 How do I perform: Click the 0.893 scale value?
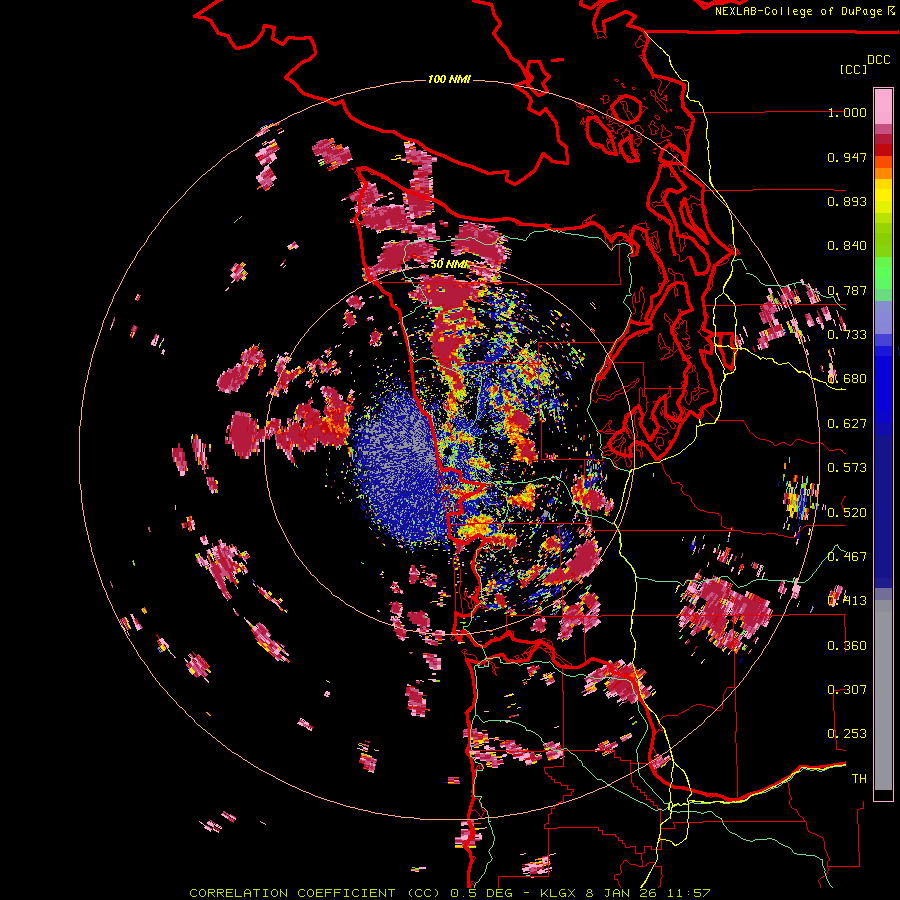click(x=847, y=201)
